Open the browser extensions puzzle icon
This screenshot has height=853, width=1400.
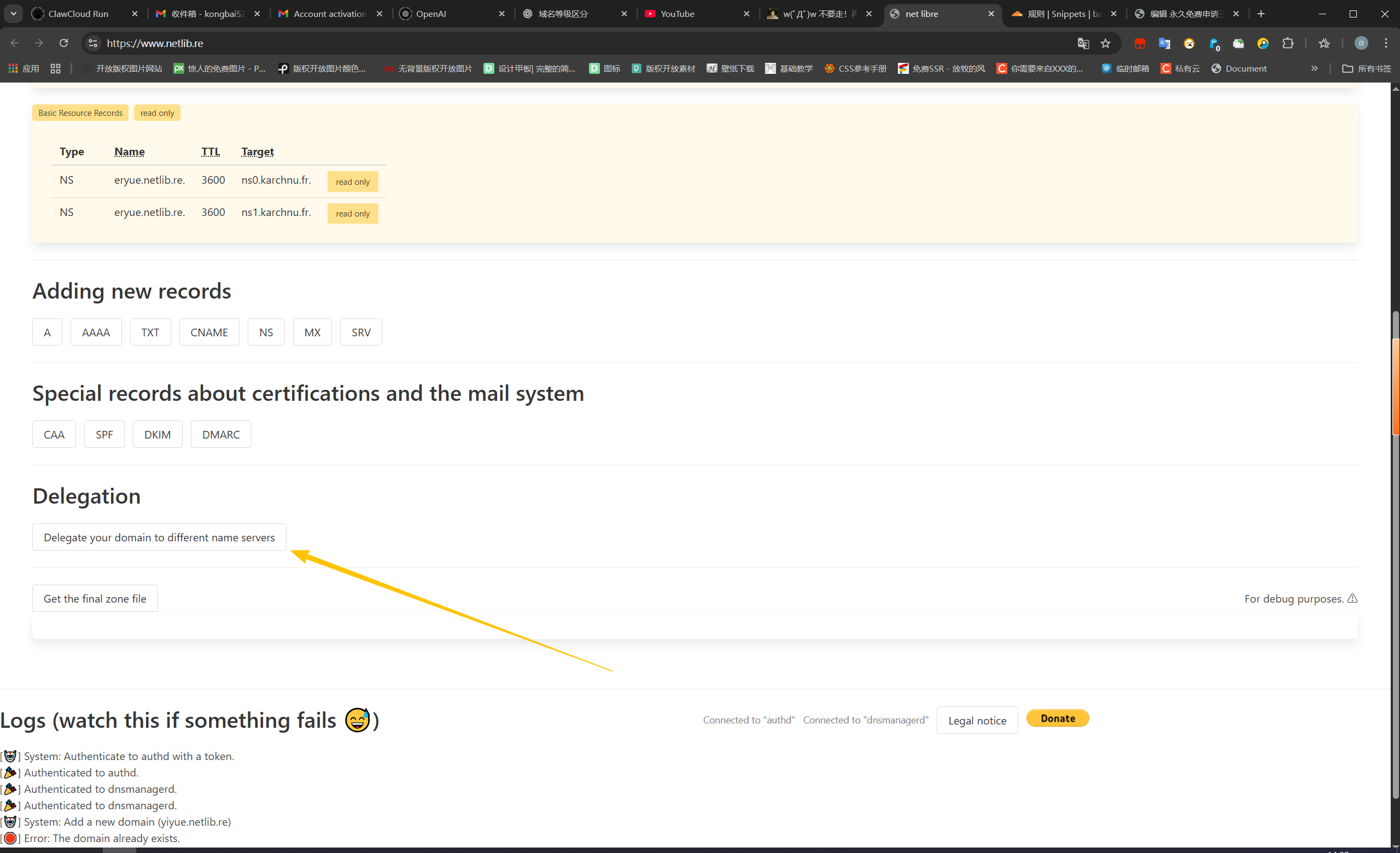pos(1288,43)
